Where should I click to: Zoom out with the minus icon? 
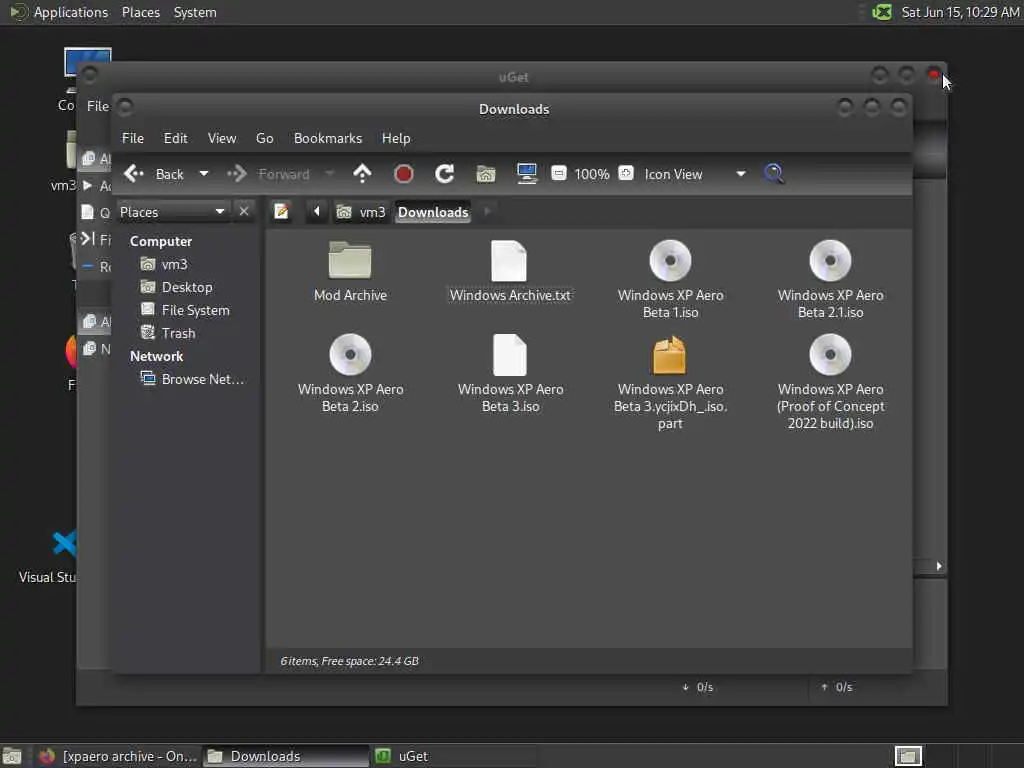click(x=558, y=173)
